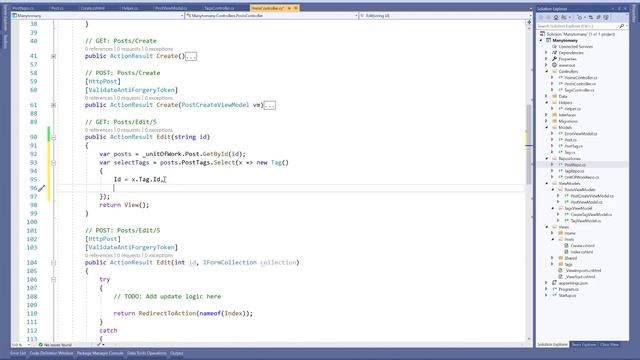Switch to the PostViewModel.cs editor tab
This screenshot has height=360, width=640.
click(x=171, y=8)
